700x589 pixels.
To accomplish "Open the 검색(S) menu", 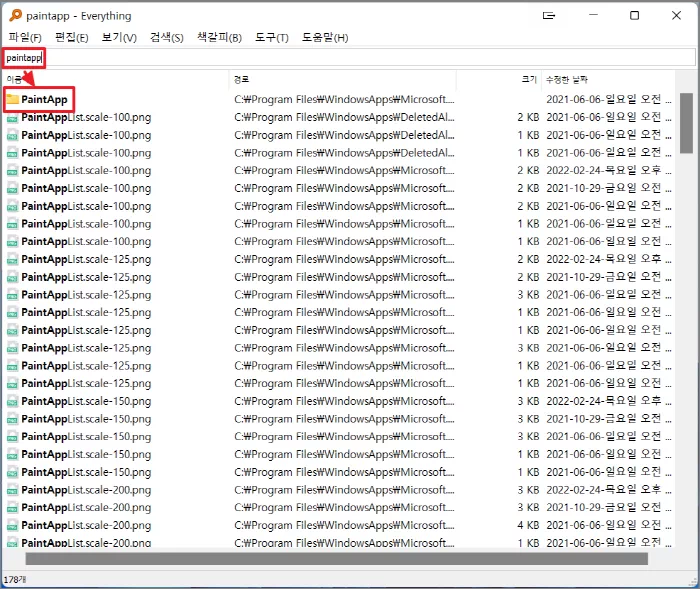I will point(167,38).
